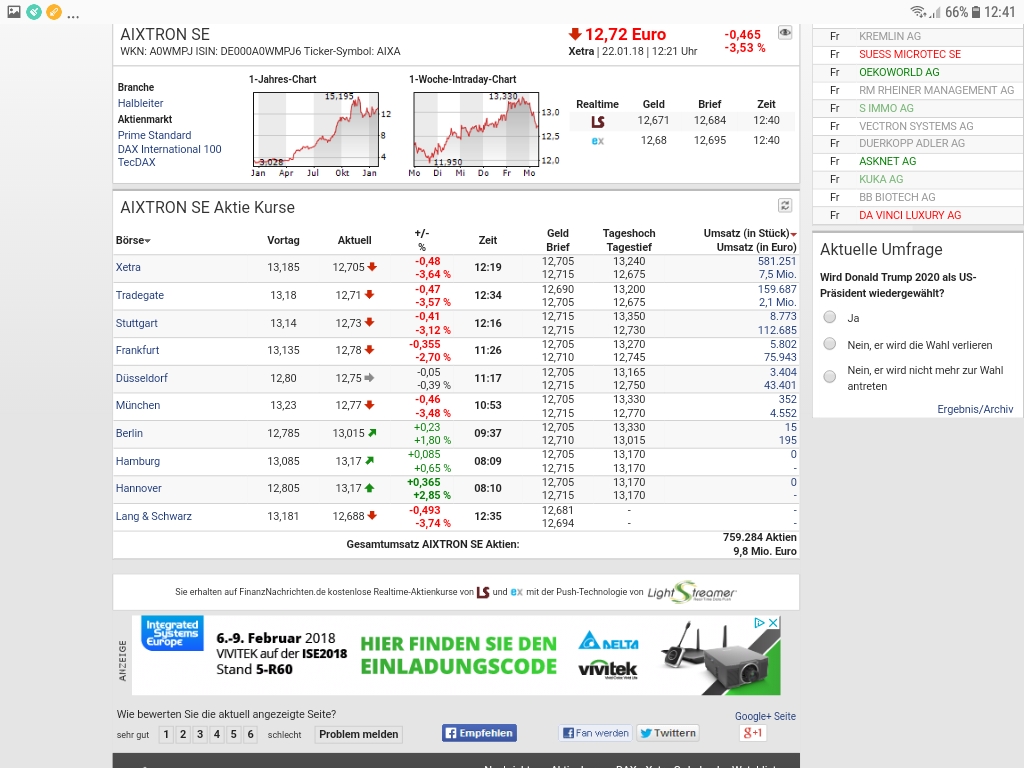Screen dimensions: 1024x768
Task: Open the DAX International 100 link
Action: click(170, 149)
